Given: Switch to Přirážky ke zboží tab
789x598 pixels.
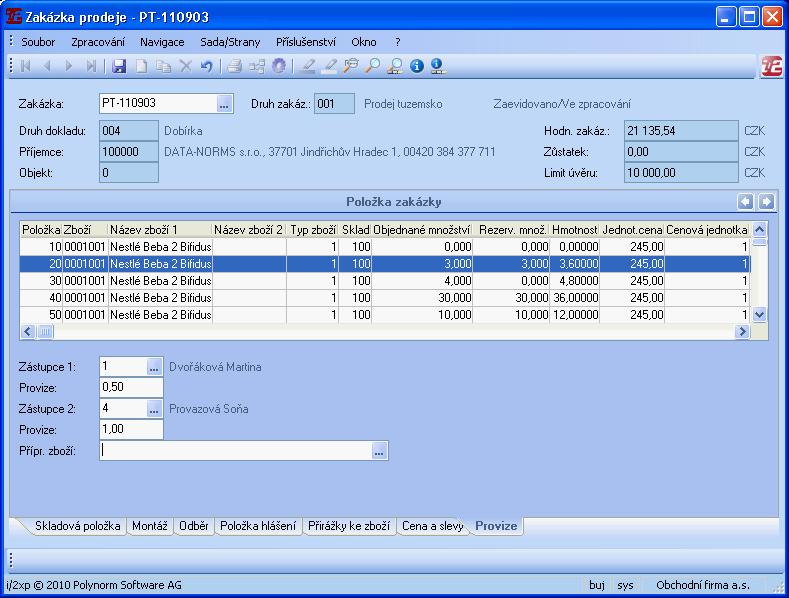Looking at the screenshot, I should pos(349,526).
